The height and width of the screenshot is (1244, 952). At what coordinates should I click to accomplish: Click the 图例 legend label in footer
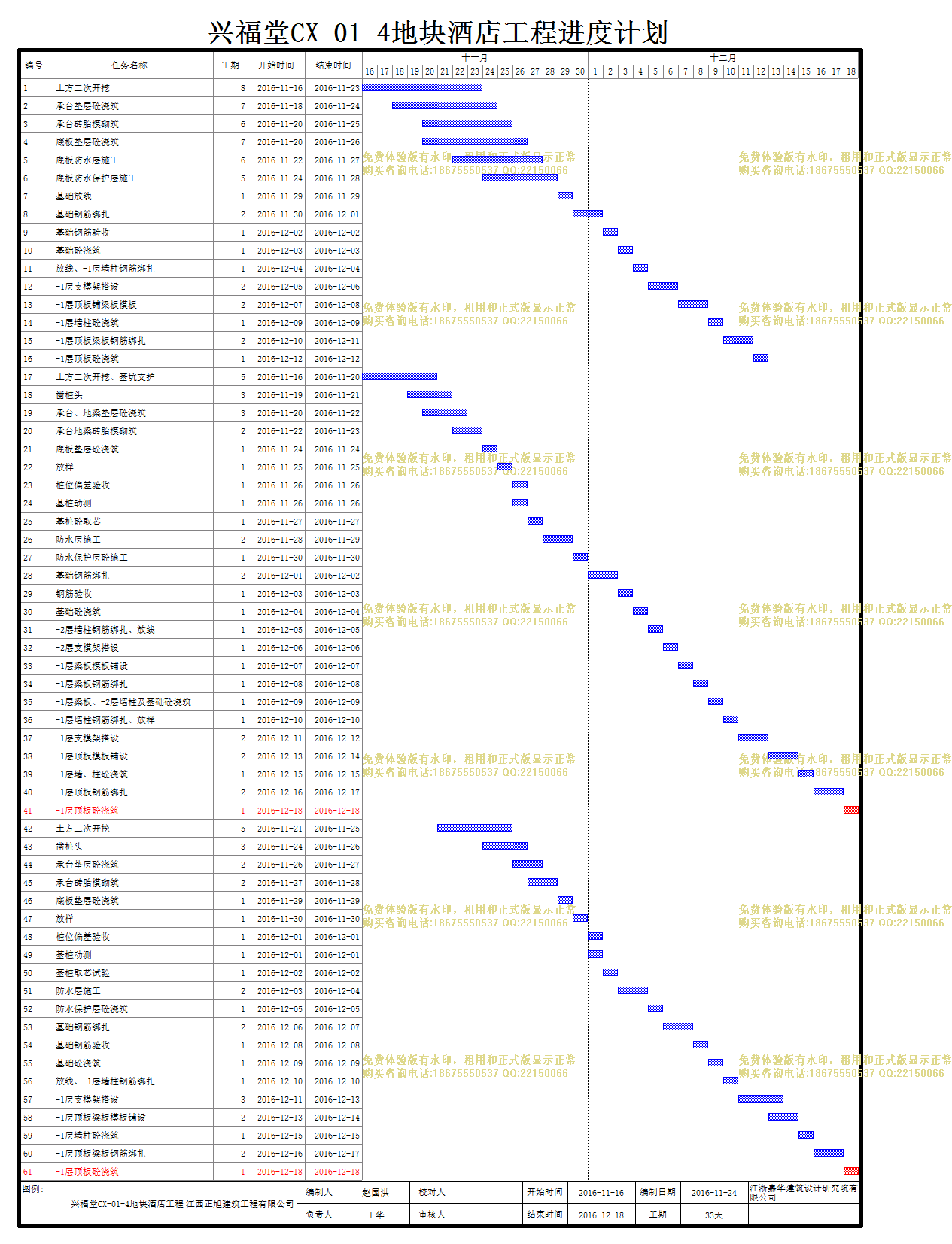pyautogui.click(x=33, y=1189)
